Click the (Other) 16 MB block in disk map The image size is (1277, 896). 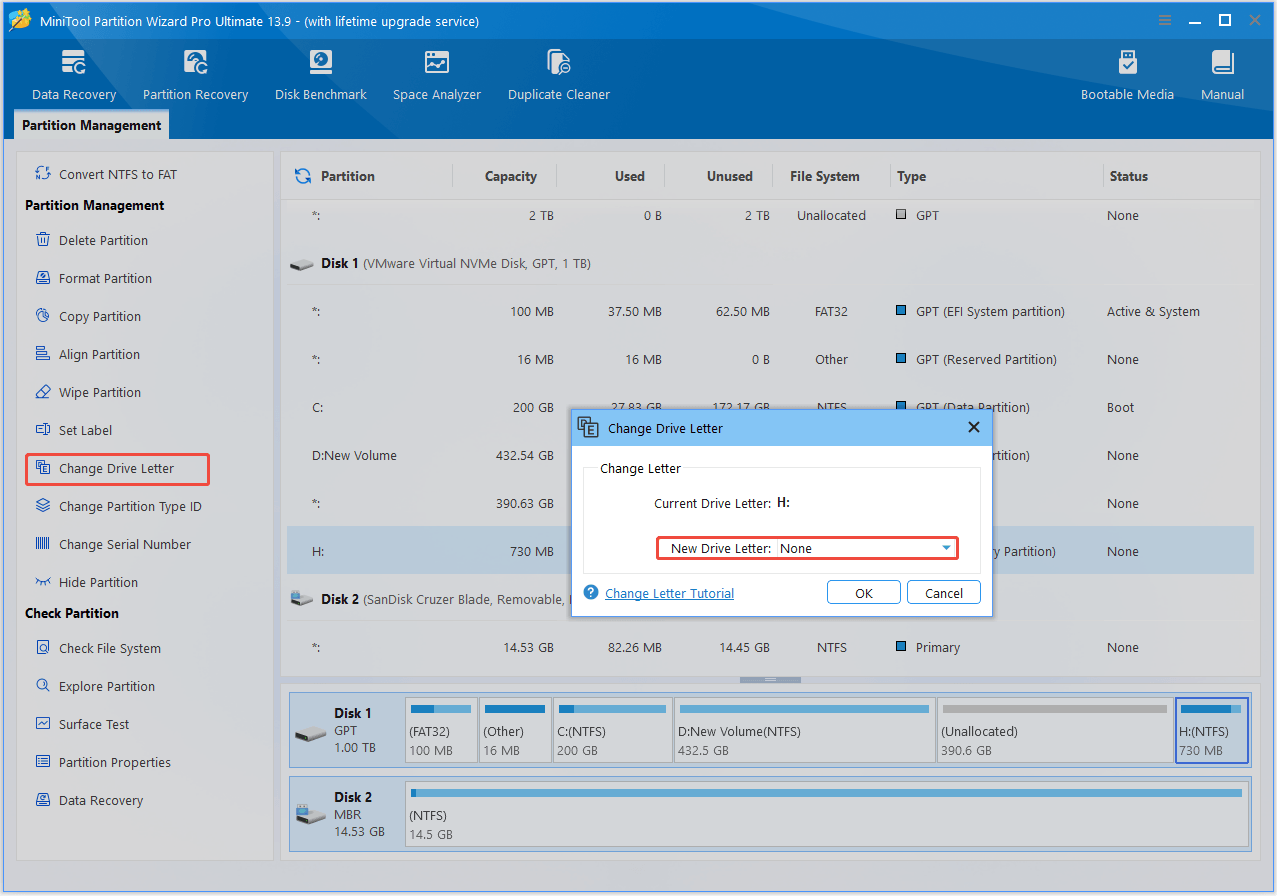click(515, 730)
